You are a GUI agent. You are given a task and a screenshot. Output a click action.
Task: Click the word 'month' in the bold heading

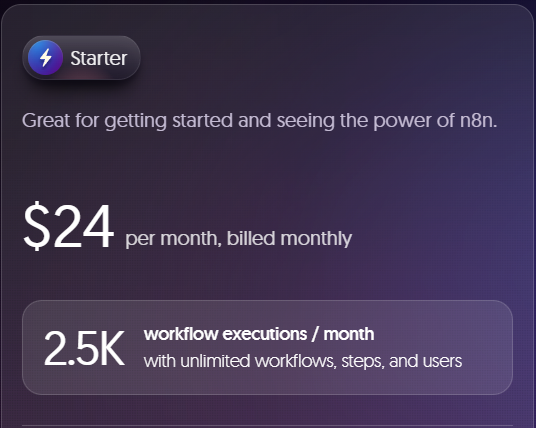349,334
